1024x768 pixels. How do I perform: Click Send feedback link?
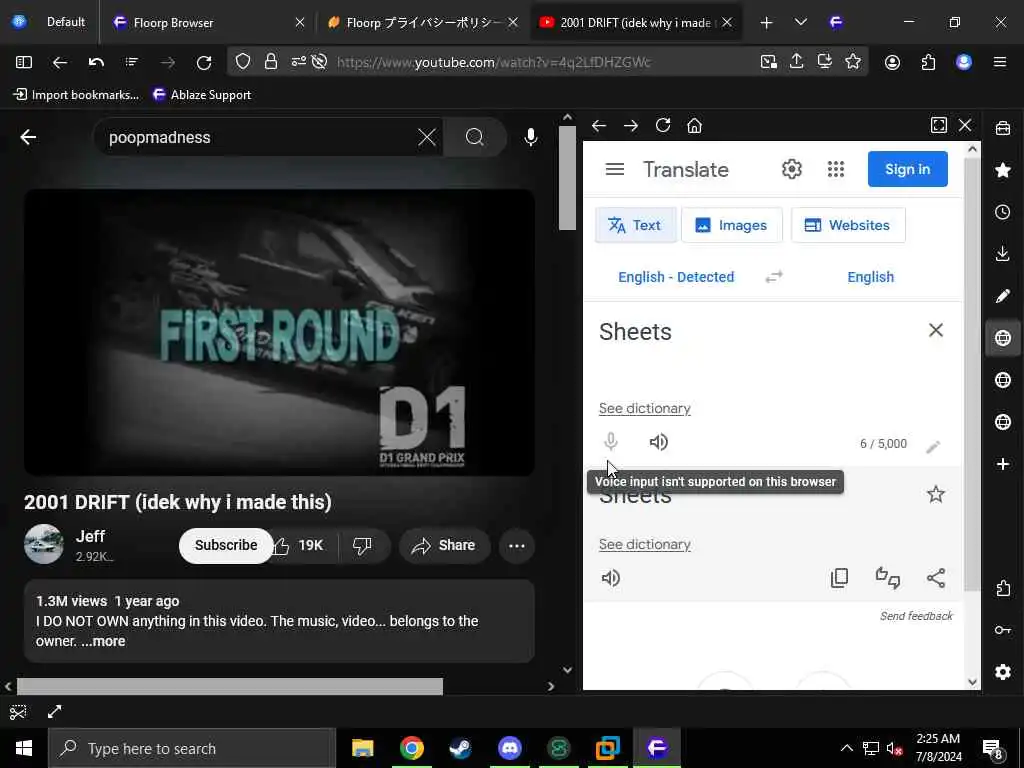point(916,616)
